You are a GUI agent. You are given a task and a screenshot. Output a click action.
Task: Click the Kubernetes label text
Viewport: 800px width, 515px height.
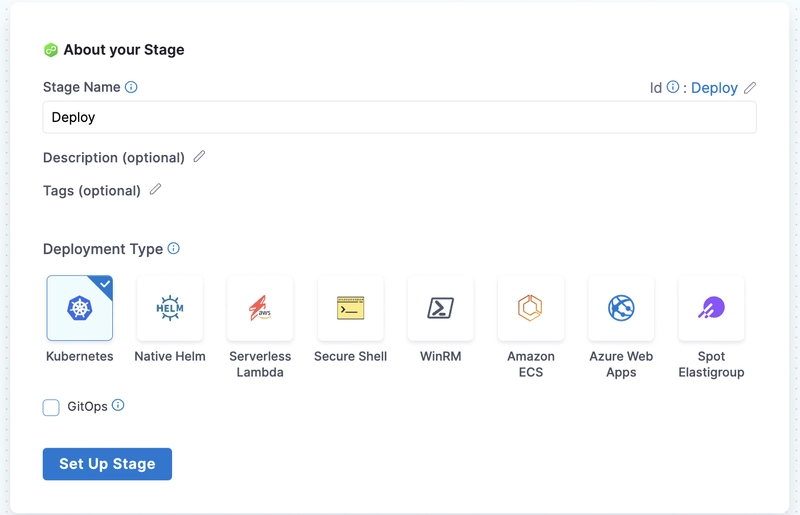(80, 356)
